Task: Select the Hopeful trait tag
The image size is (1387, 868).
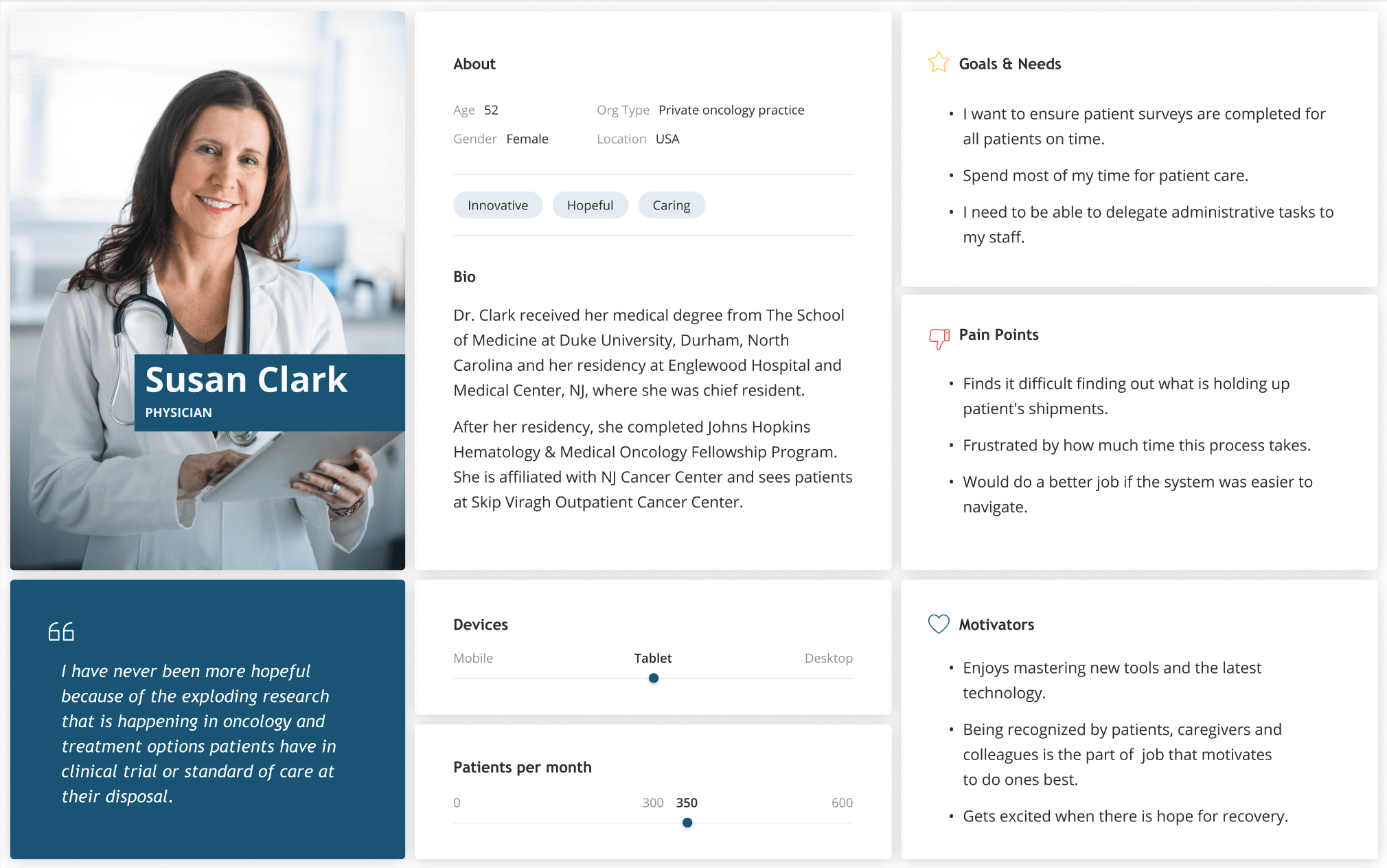Action: [590, 205]
